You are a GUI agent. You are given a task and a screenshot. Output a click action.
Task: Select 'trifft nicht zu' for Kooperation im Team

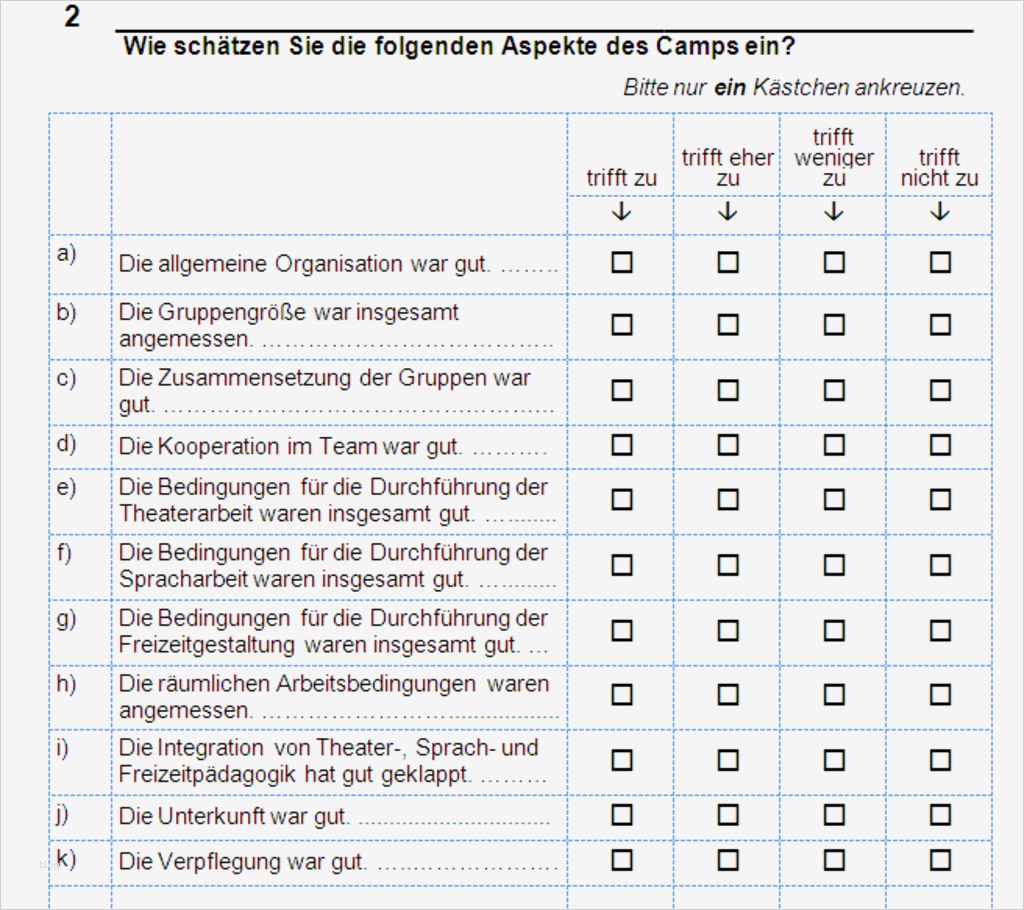(x=940, y=445)
